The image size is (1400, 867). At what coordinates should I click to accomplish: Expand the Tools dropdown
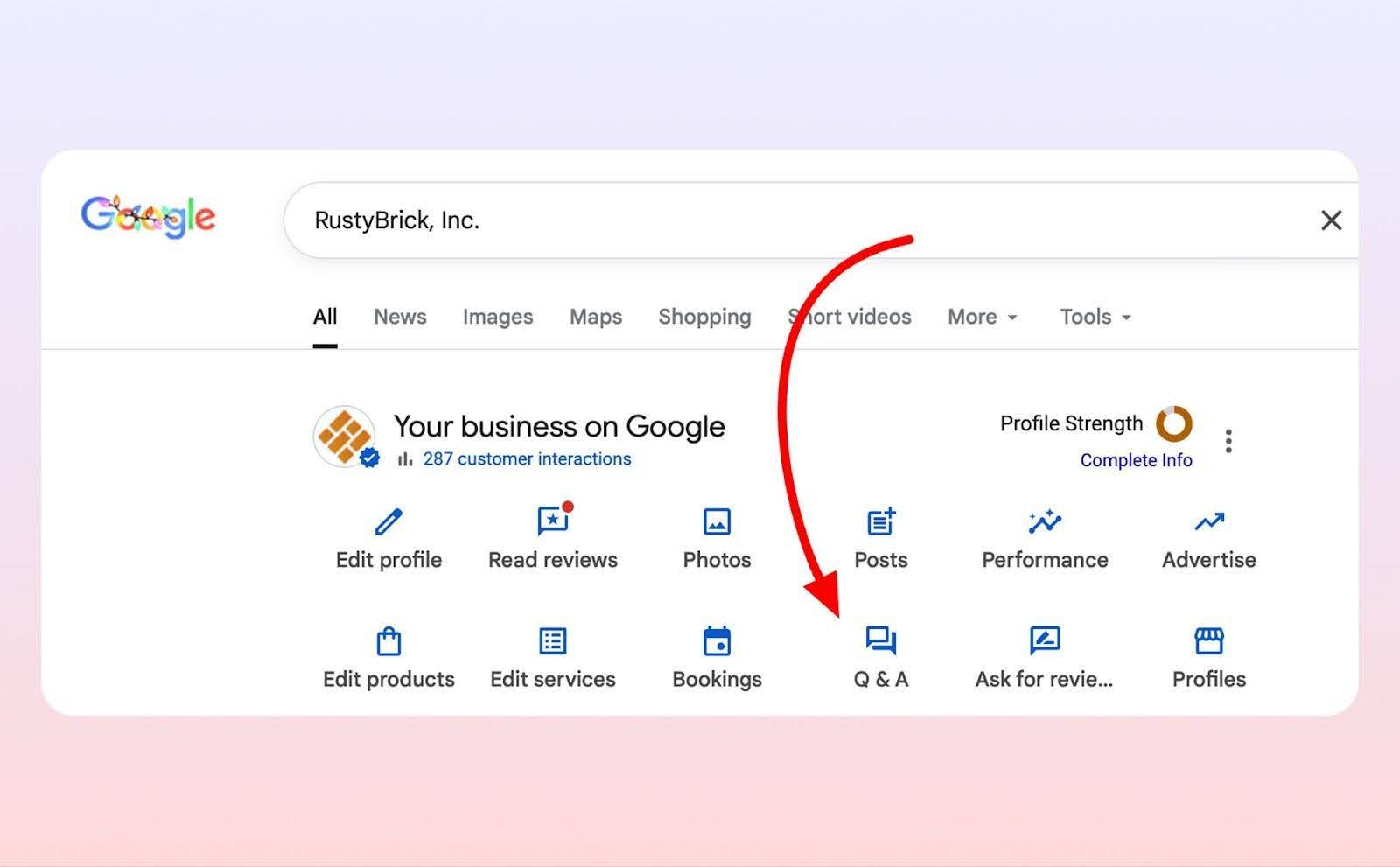tap(1095, 317)
